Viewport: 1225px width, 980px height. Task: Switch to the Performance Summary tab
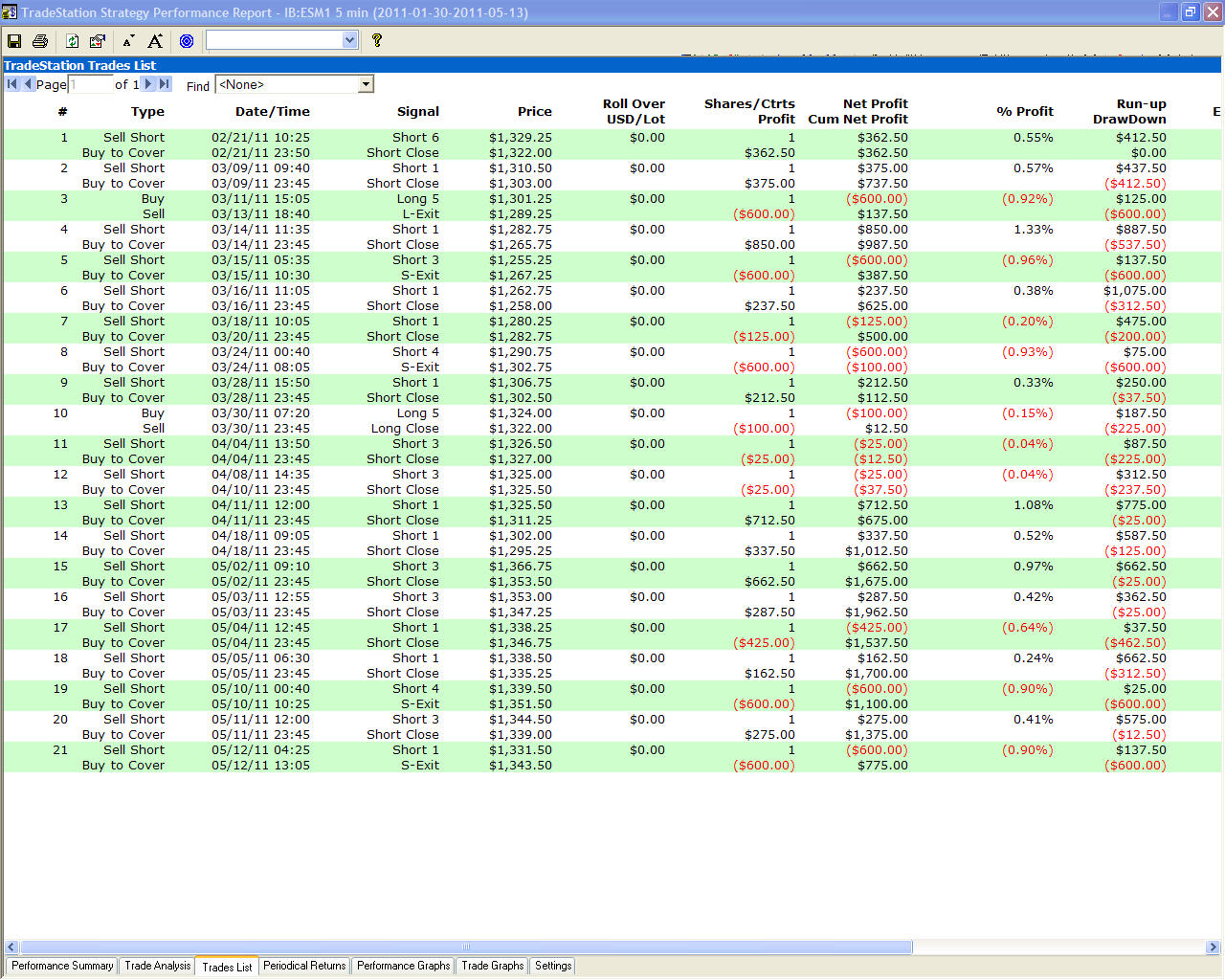[x=62, y=966]
